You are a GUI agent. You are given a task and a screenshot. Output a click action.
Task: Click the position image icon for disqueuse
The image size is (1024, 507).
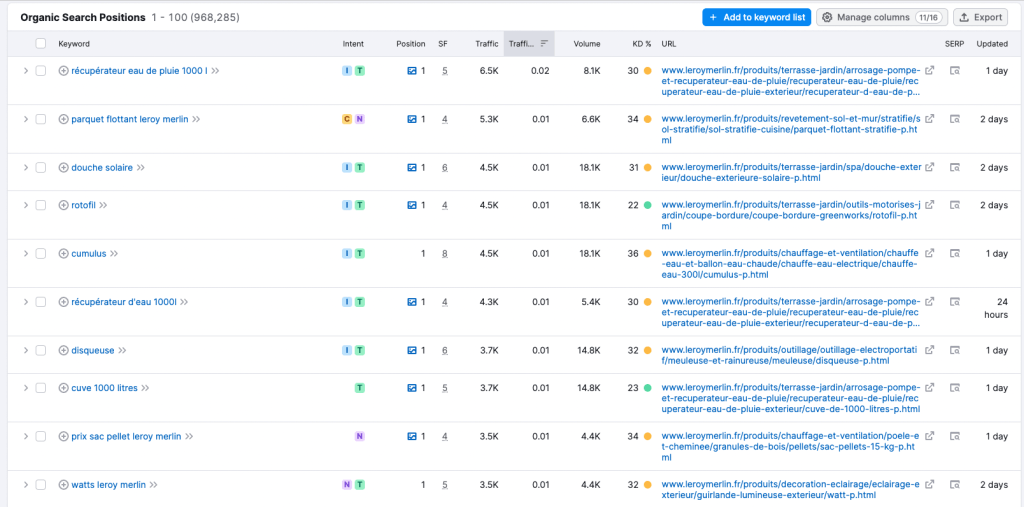pyautogui.click(x=412, y=351)
